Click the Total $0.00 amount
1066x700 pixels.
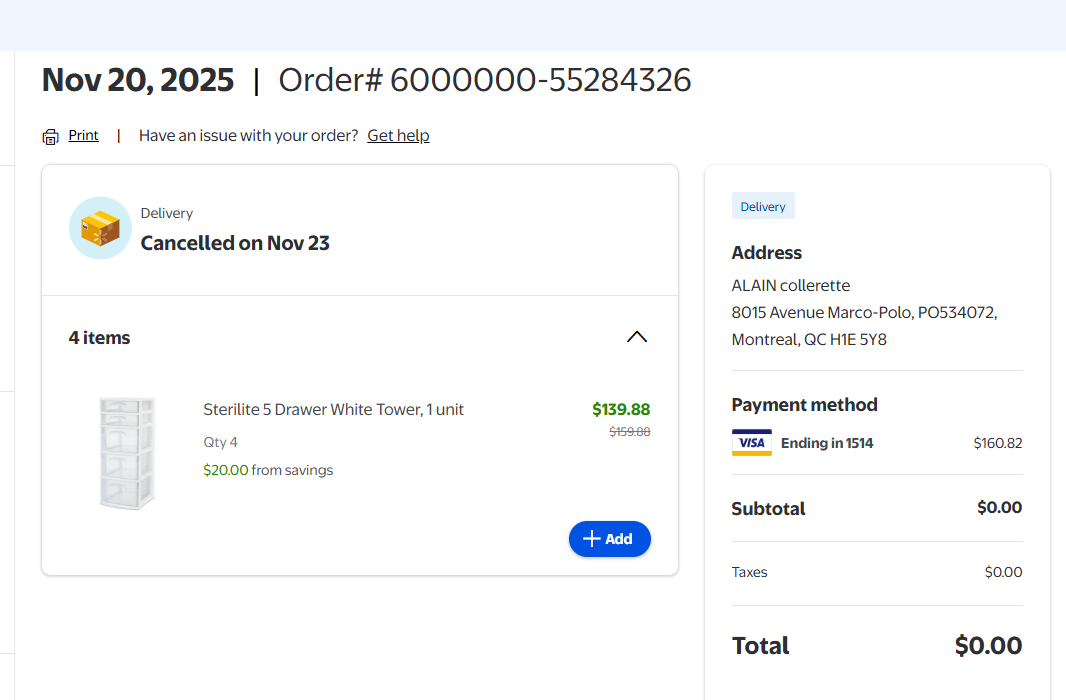click(x=988, y=645)
